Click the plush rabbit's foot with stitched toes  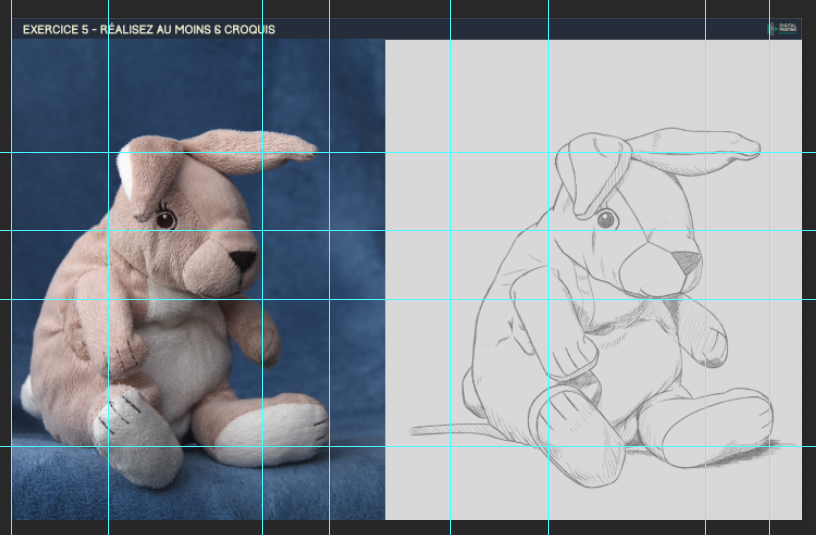(123, 418)
